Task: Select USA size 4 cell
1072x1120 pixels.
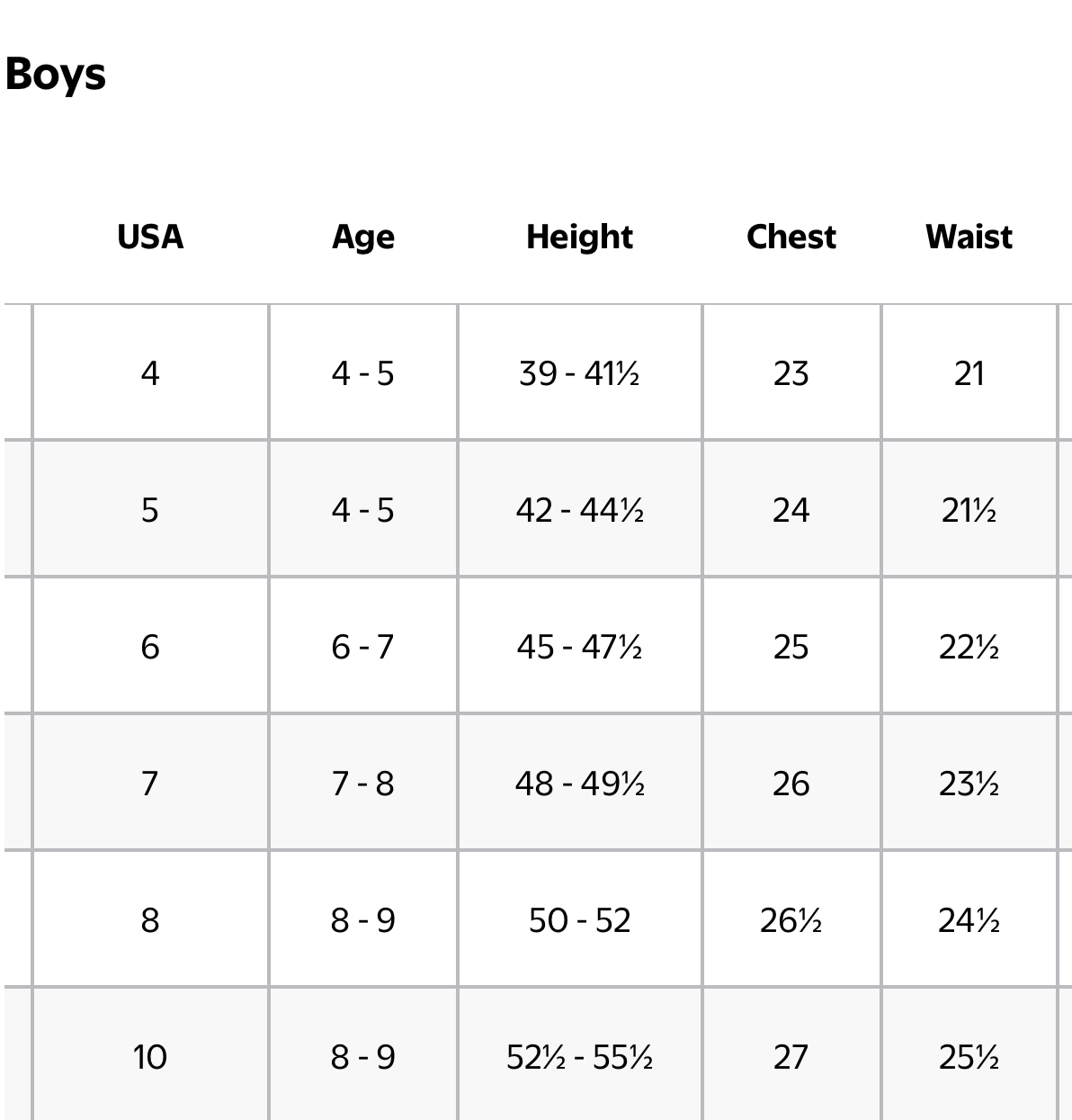Action: 150,372
